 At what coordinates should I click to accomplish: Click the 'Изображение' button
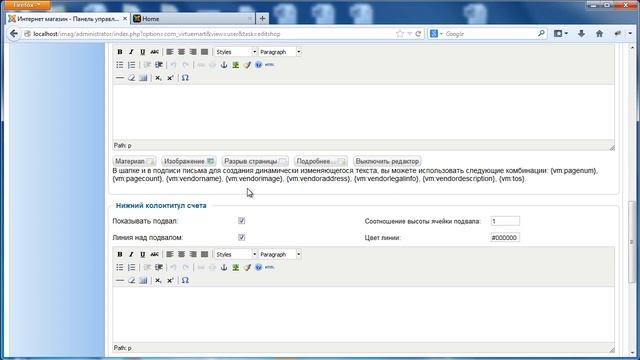pos(189,161)
